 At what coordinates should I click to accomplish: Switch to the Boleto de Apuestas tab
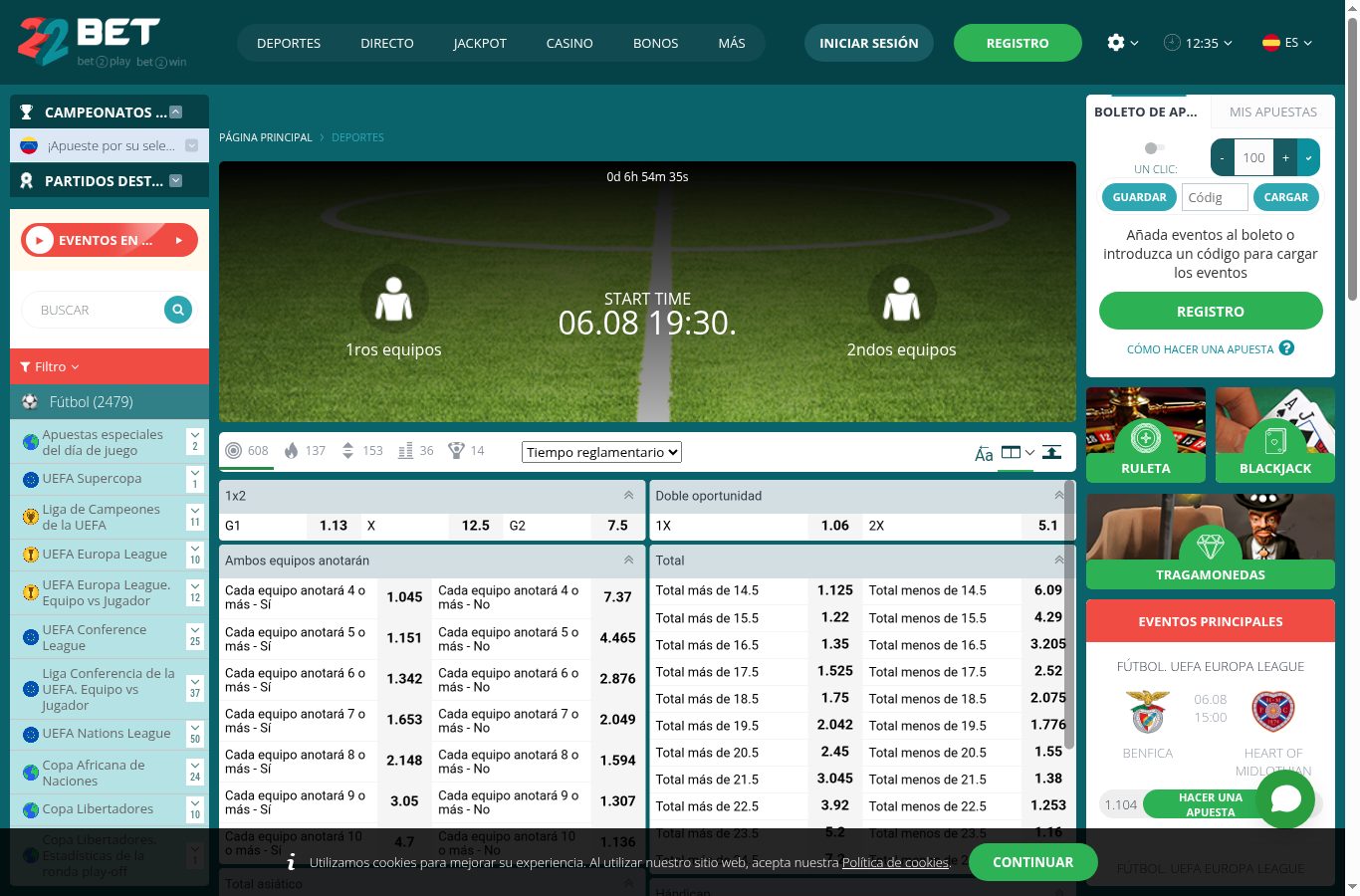(1148, 112)
